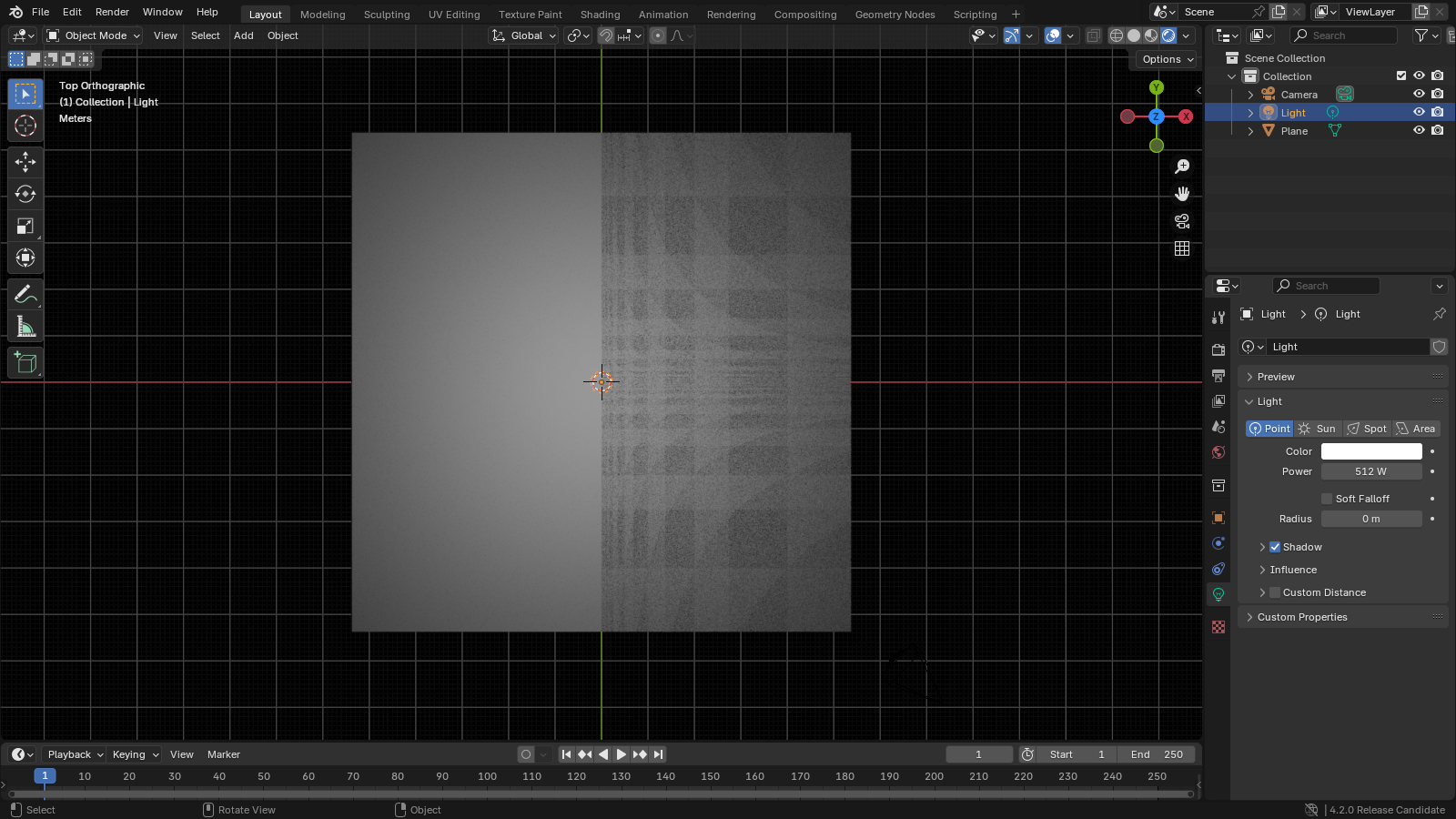1456x819 pixels.
Task: Open Render properties tab icon
Action: point(1218,350)
